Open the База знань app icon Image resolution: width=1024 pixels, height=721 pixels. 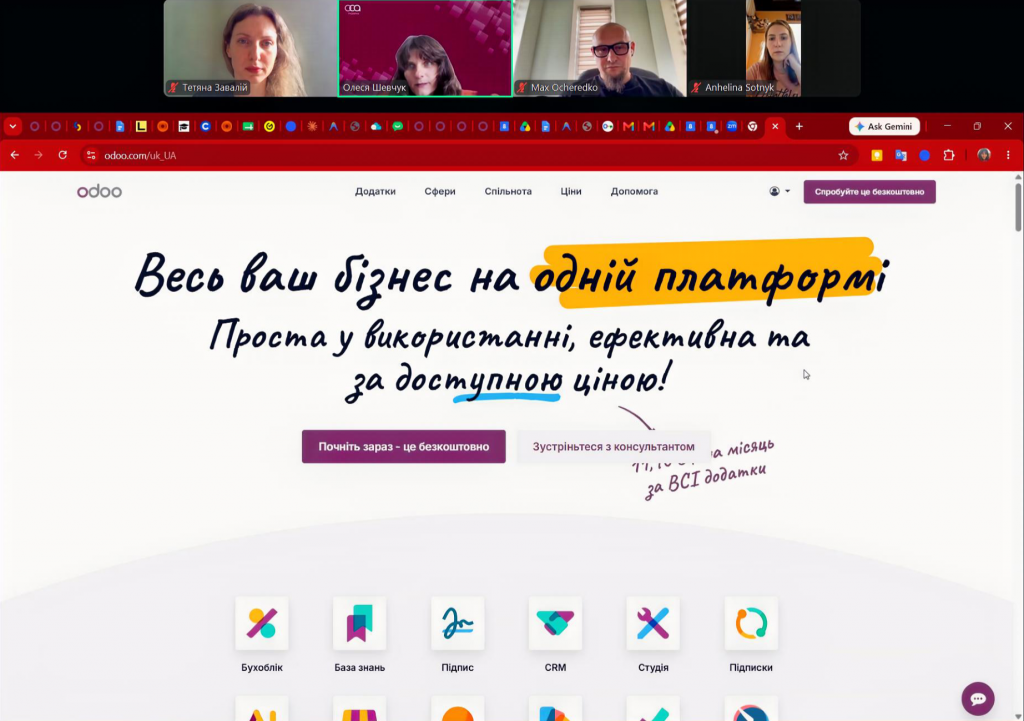coord(359,623)
